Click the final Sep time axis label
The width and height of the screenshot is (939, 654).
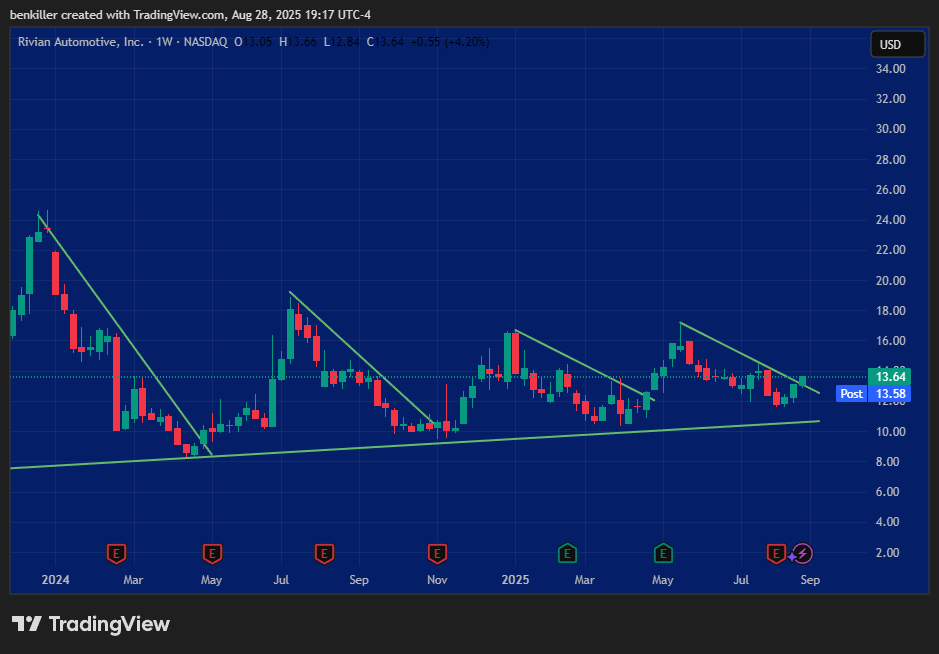tap(810, 580)
